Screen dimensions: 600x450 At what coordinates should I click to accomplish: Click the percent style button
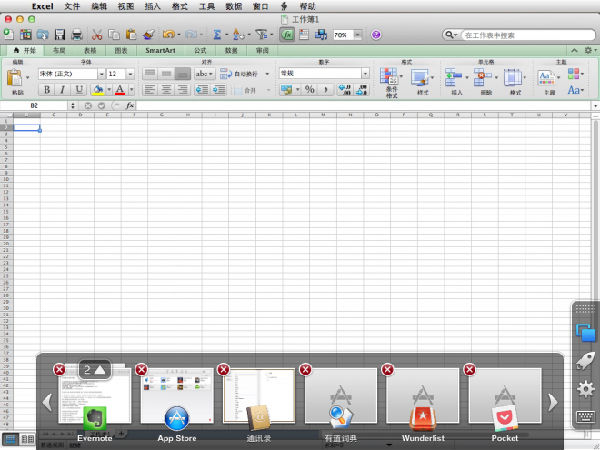coord(310,89)
